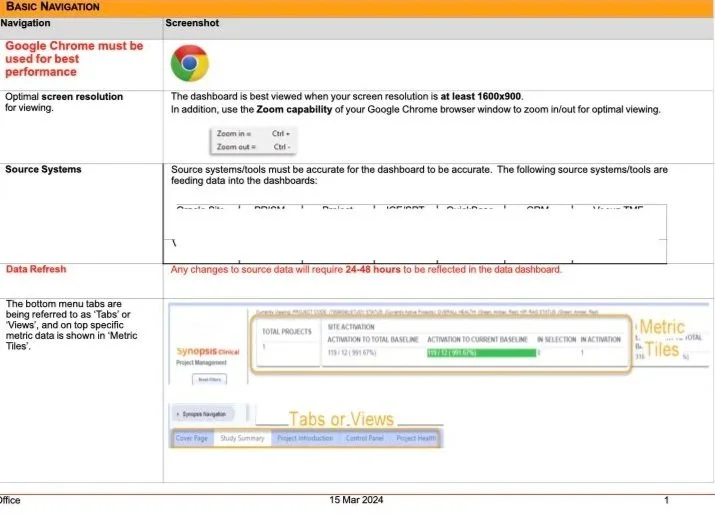
Task: Click the 'at least 1600x900' text
Action: click(481, 96)
